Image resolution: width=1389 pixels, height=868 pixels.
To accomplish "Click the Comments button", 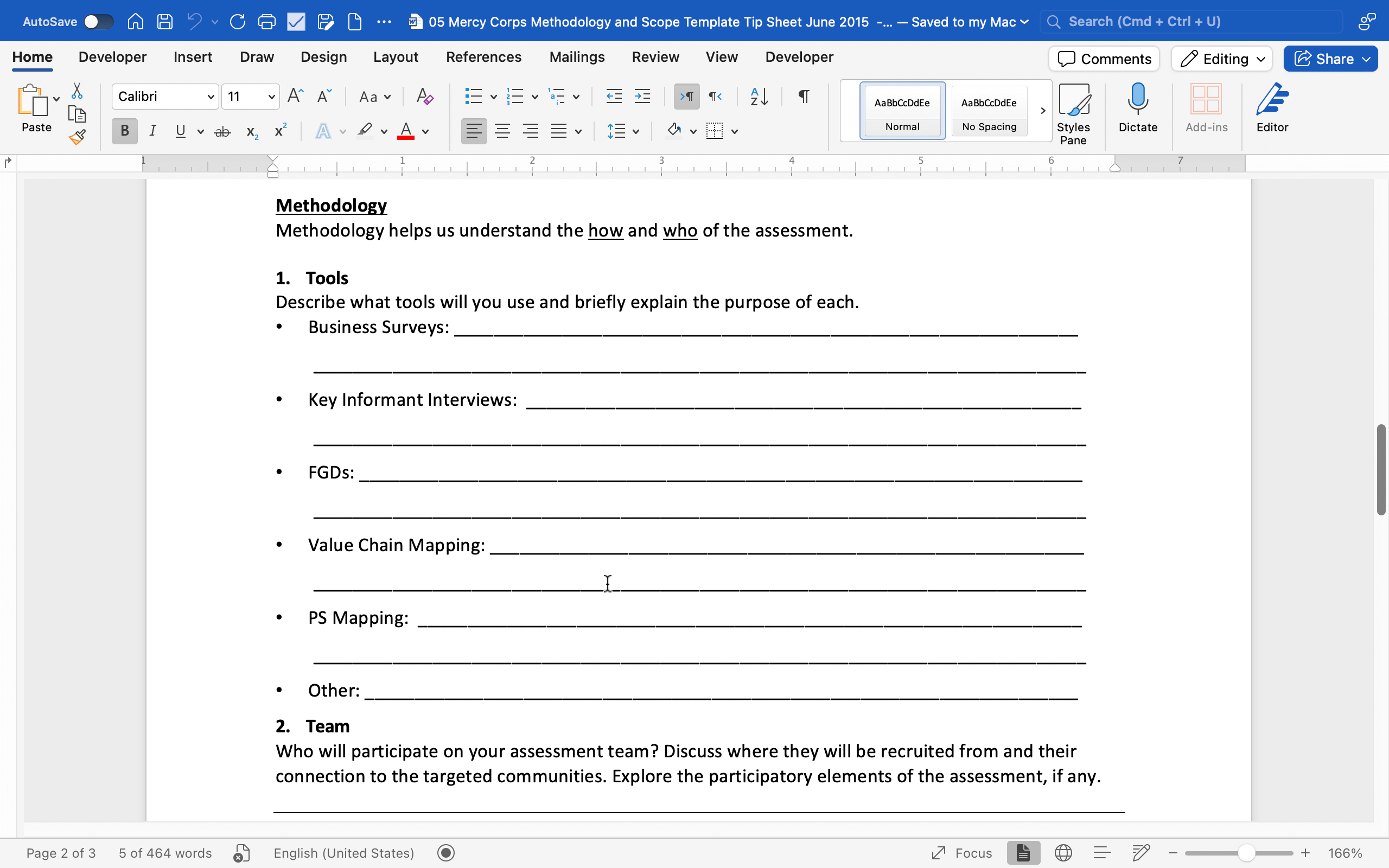I will pos(1104,59).
